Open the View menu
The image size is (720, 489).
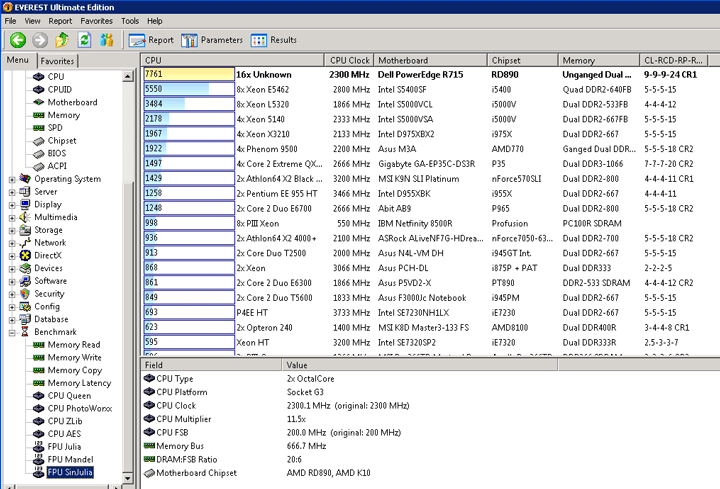click(32, 21)
